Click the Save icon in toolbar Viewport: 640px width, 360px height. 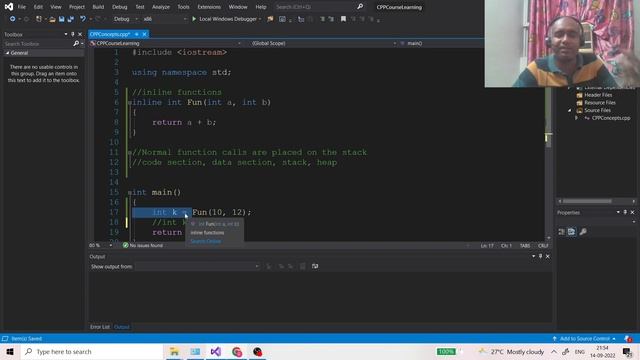(61, 19)
